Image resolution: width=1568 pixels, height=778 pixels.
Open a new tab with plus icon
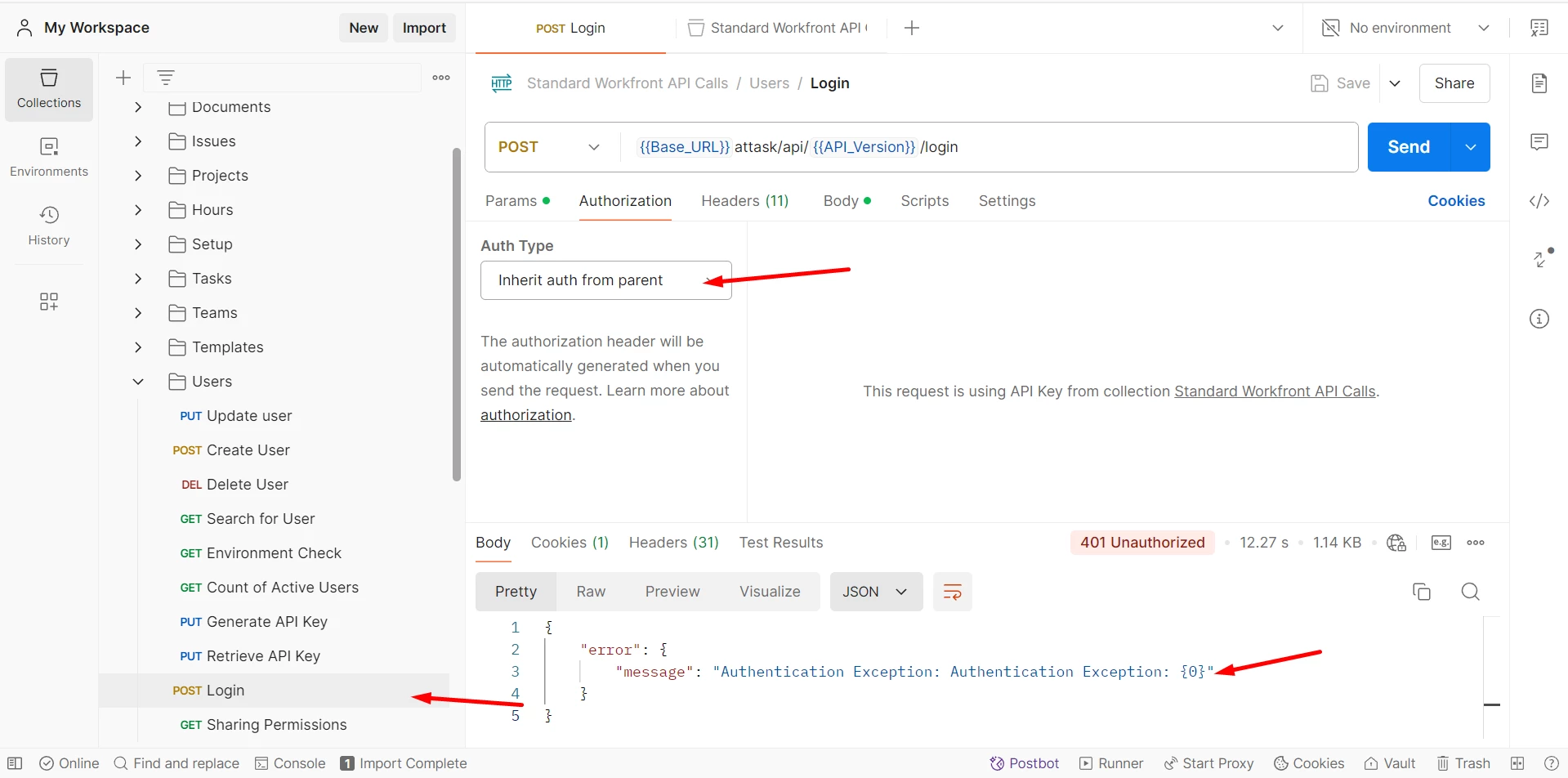pyautogui.click(x=912, y=28)
